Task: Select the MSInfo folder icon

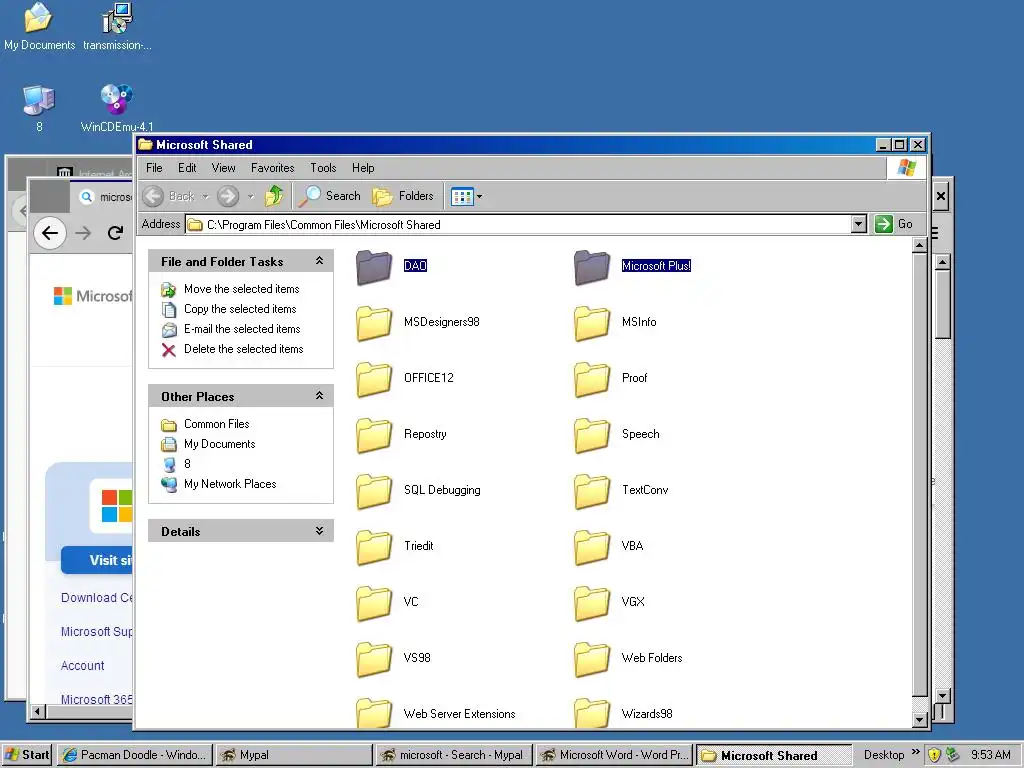Action: point(592,323)
